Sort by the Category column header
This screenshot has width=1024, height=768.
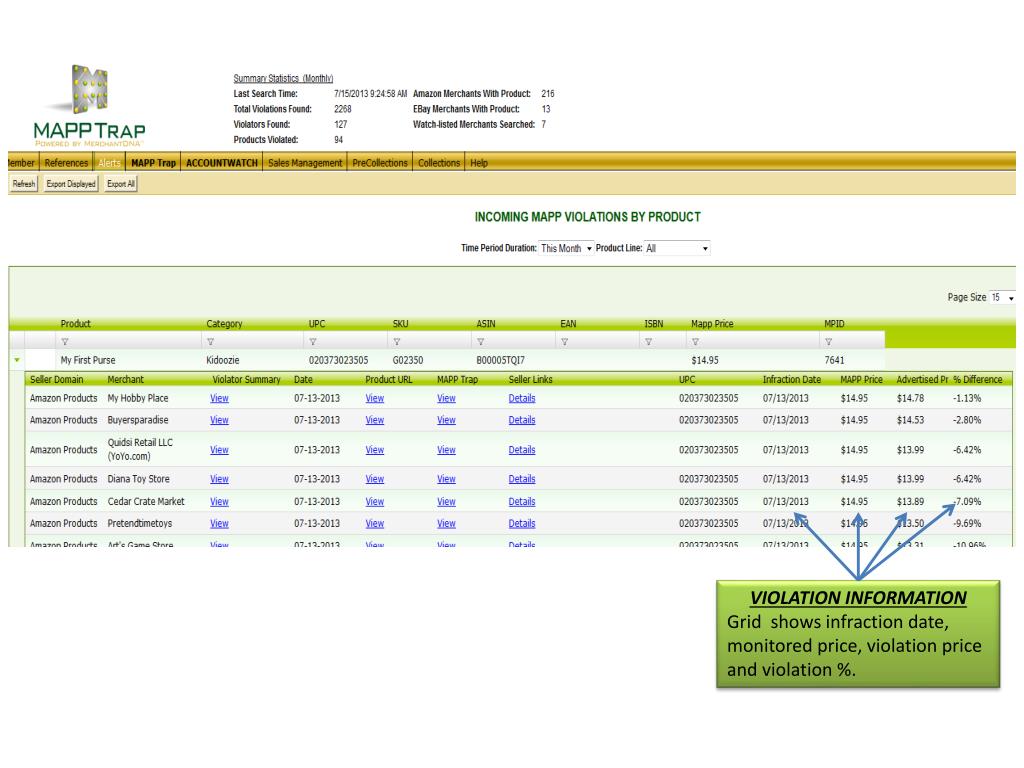(x=224, y=323)
